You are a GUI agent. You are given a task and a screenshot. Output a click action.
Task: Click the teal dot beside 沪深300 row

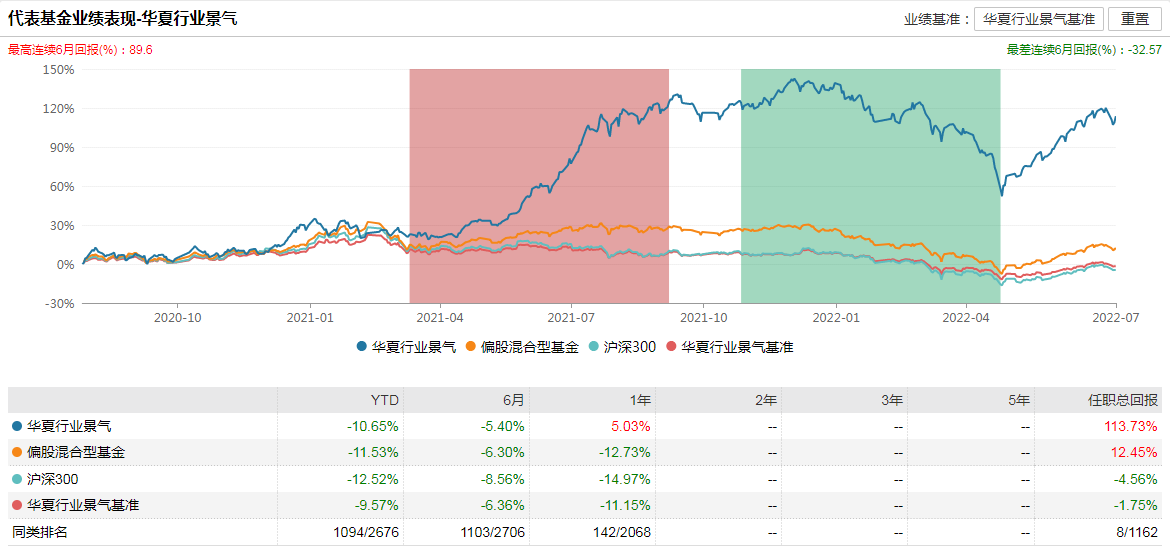point(18,479)
